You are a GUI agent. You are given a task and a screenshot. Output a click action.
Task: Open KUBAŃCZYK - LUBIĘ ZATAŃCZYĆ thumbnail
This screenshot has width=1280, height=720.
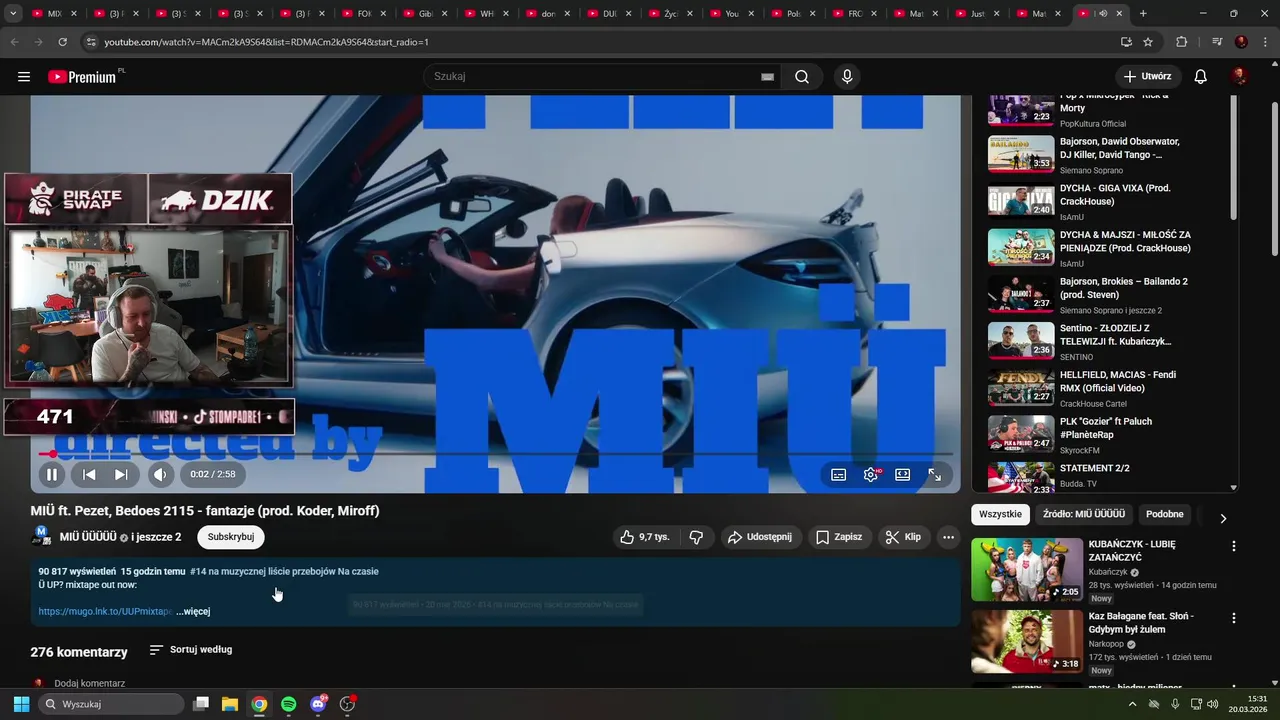point(1027,570)
